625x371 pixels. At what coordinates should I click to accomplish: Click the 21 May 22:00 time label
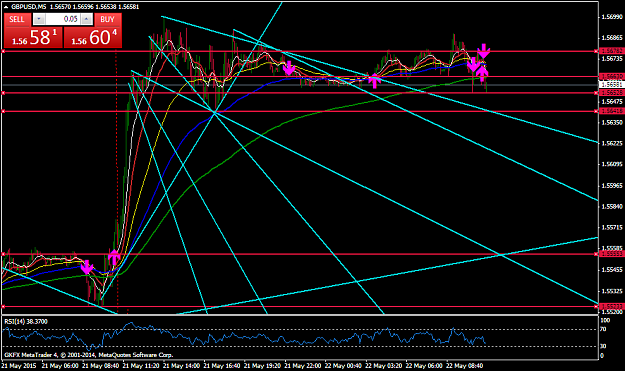303,365
